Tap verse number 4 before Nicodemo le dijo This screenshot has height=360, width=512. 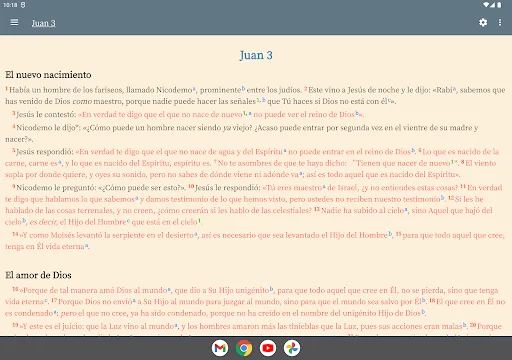14,127
